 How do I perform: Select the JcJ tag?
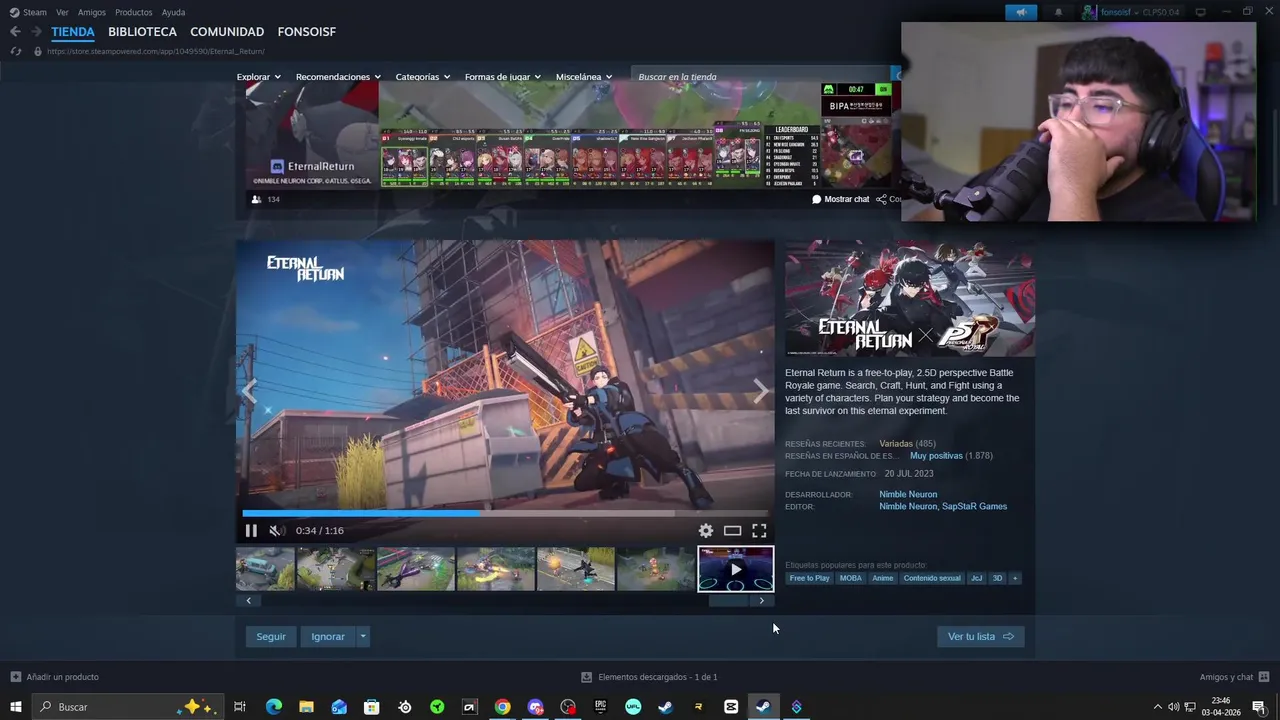click(x=976, y=578)
